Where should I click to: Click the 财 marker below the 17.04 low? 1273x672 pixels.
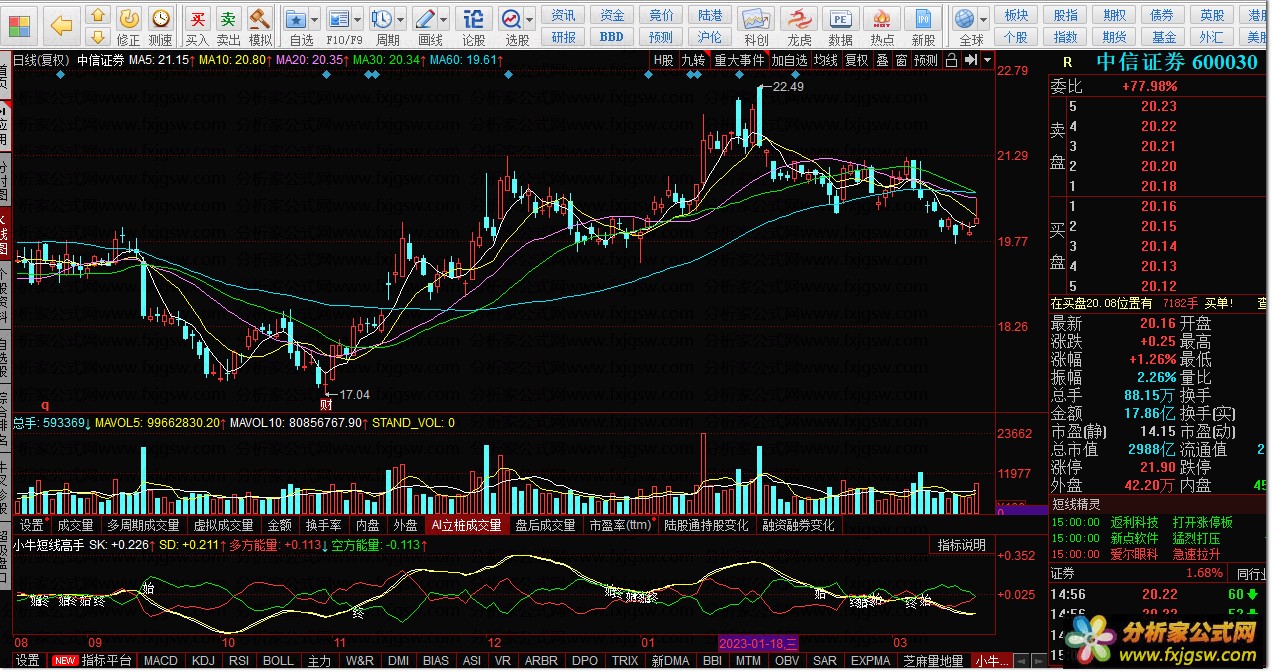coord(326,405)
